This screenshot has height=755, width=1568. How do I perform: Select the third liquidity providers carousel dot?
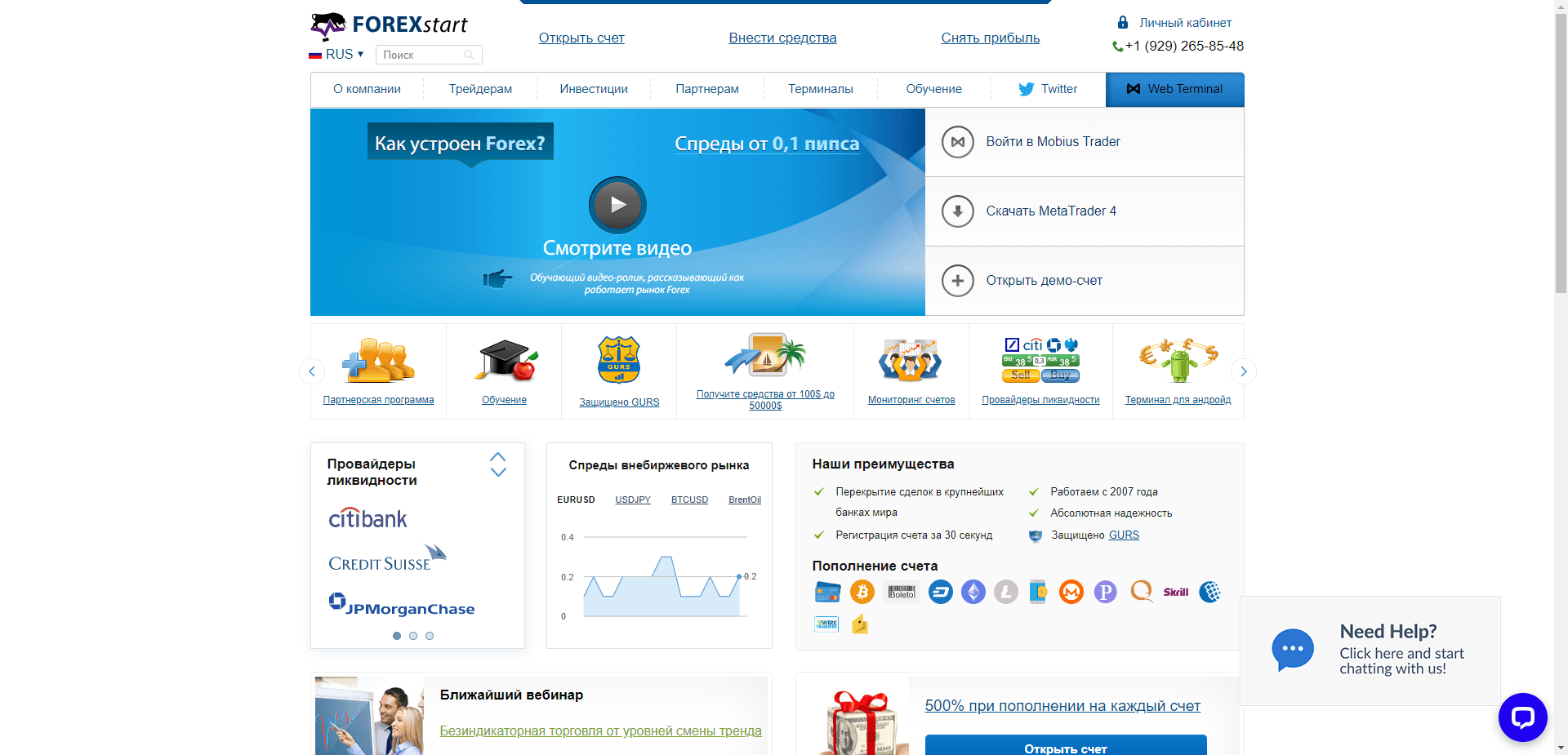coord(430,636)
